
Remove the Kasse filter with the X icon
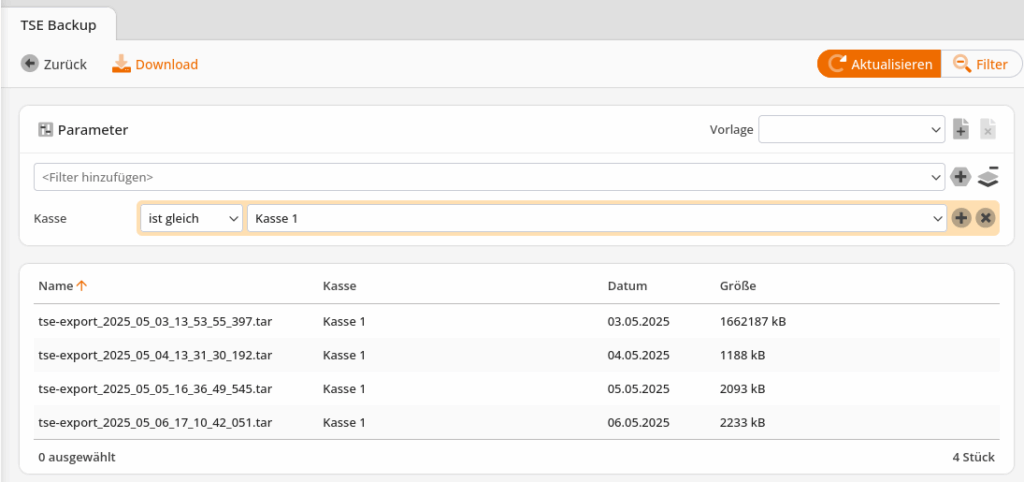click(985, 218)
